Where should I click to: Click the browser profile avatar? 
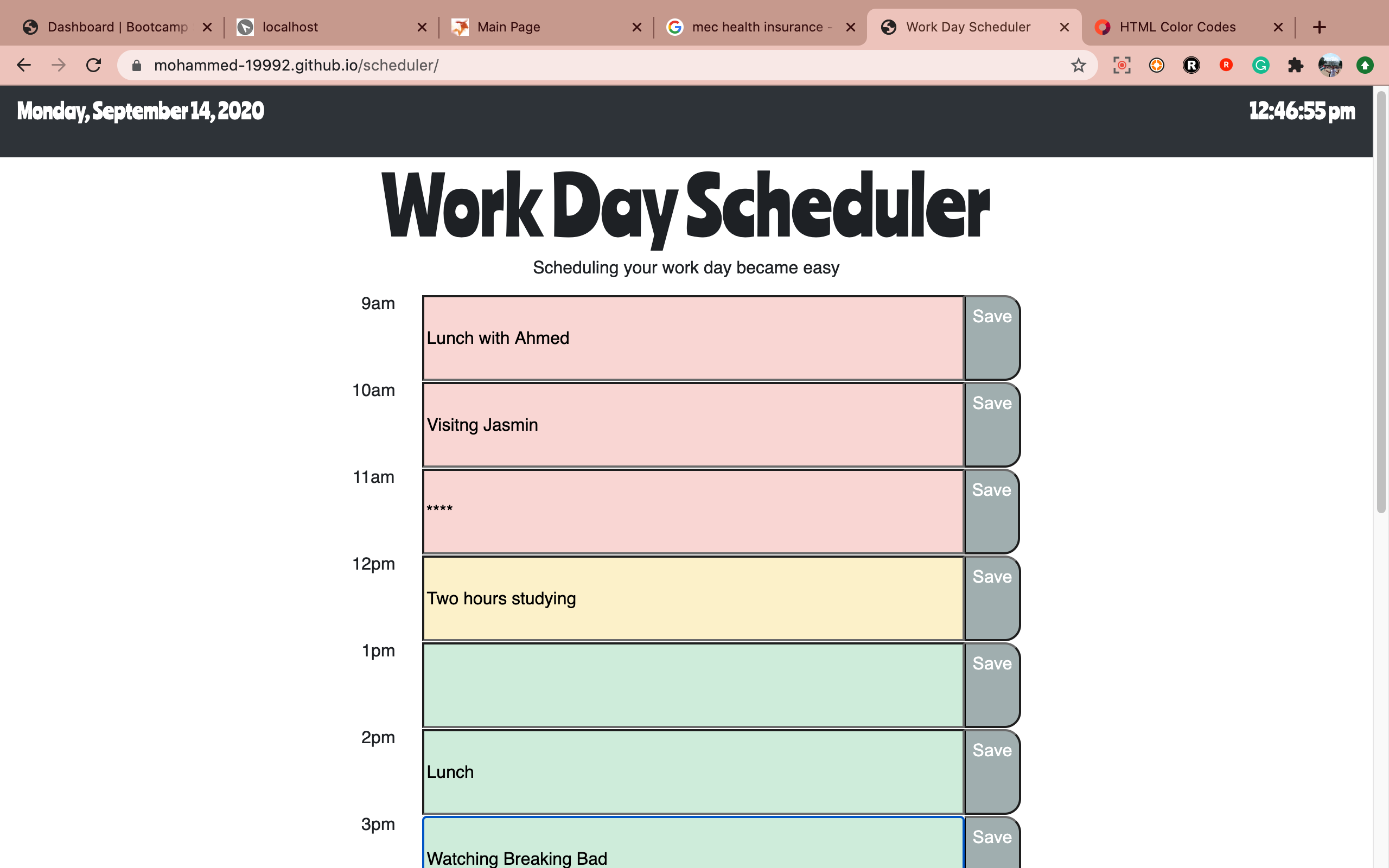(x=1330, y=65)
